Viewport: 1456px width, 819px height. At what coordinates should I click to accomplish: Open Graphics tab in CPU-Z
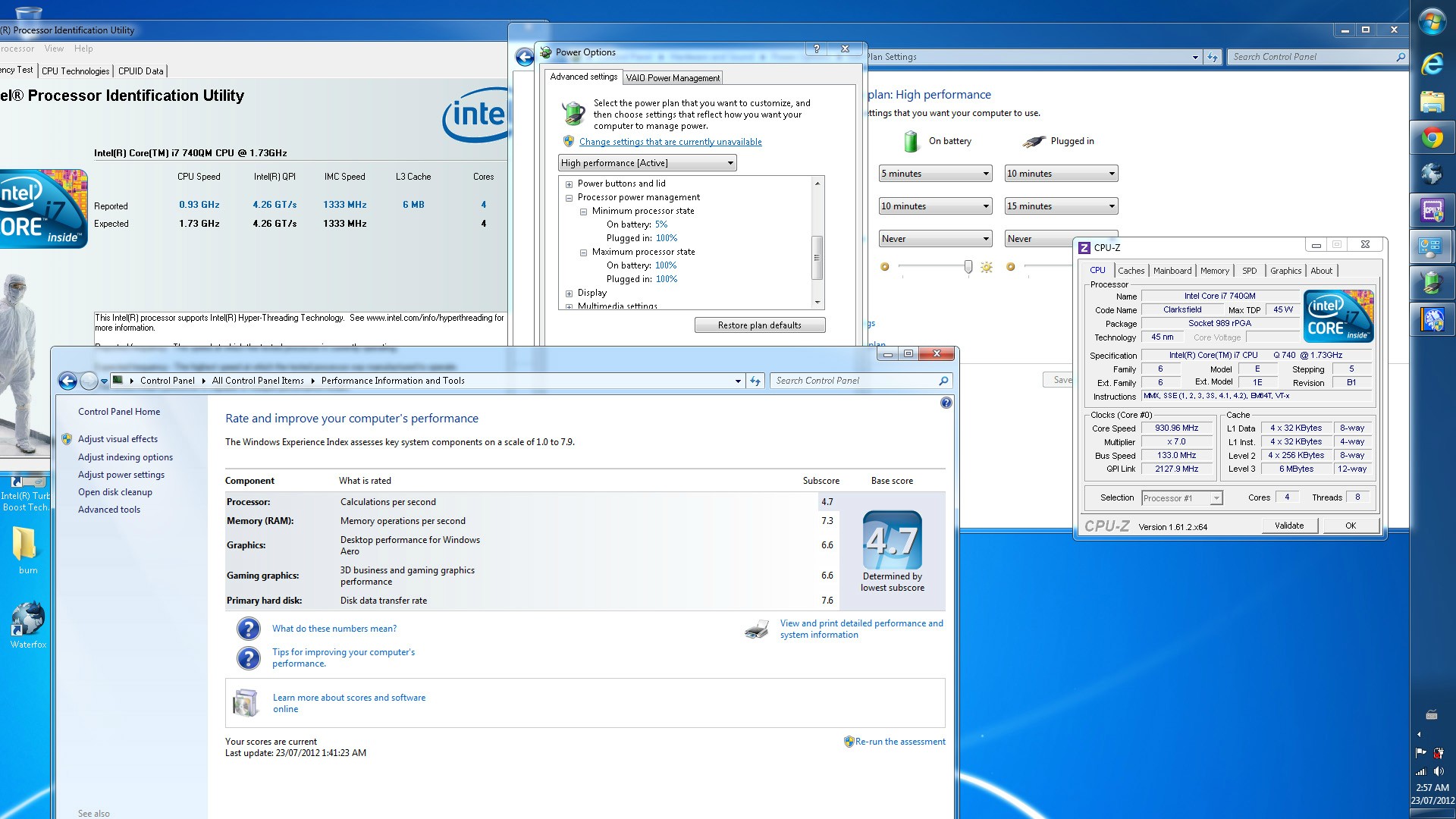tap(1285, 271)
